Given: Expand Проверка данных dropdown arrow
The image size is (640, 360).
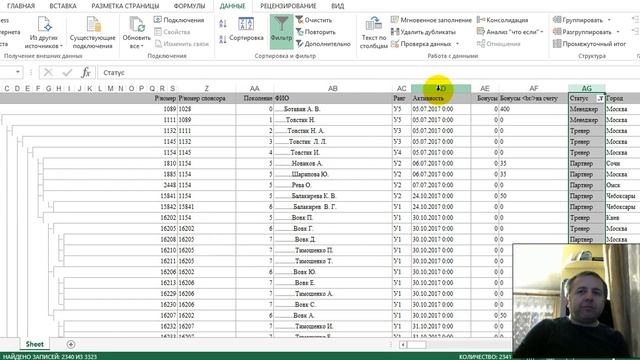Looking at the screenshot, I should pyautogui.click(x=457, y=44).
